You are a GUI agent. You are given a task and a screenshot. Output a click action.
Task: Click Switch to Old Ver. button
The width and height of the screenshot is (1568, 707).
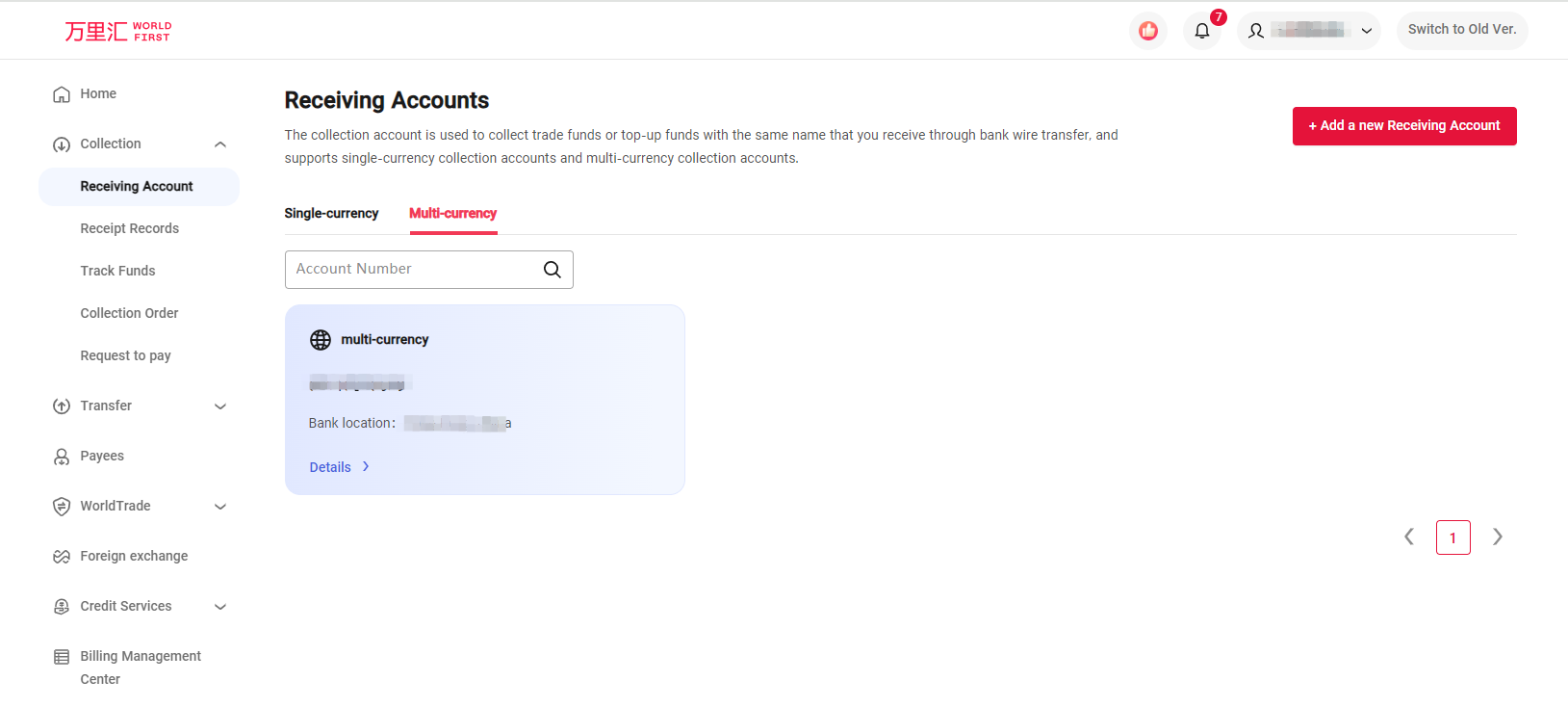pos(1462,30)
